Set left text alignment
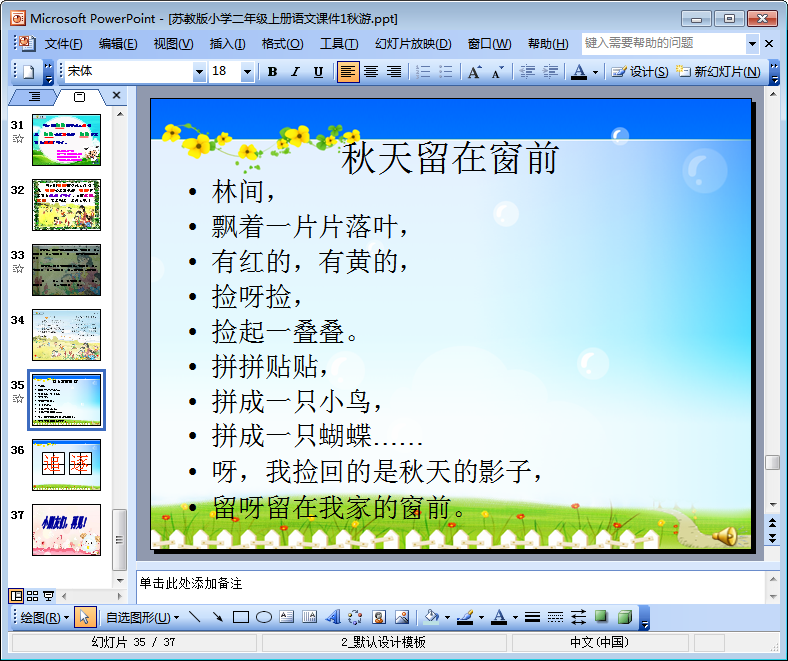Viewport: 788px width, 661px height. coord(348,72)
